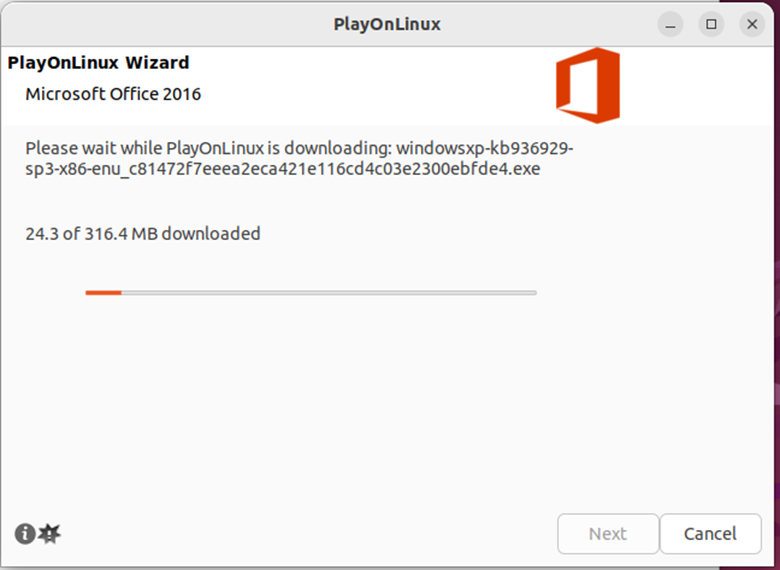Minimize the PlayOnLinux window

[x=672, y=24]
